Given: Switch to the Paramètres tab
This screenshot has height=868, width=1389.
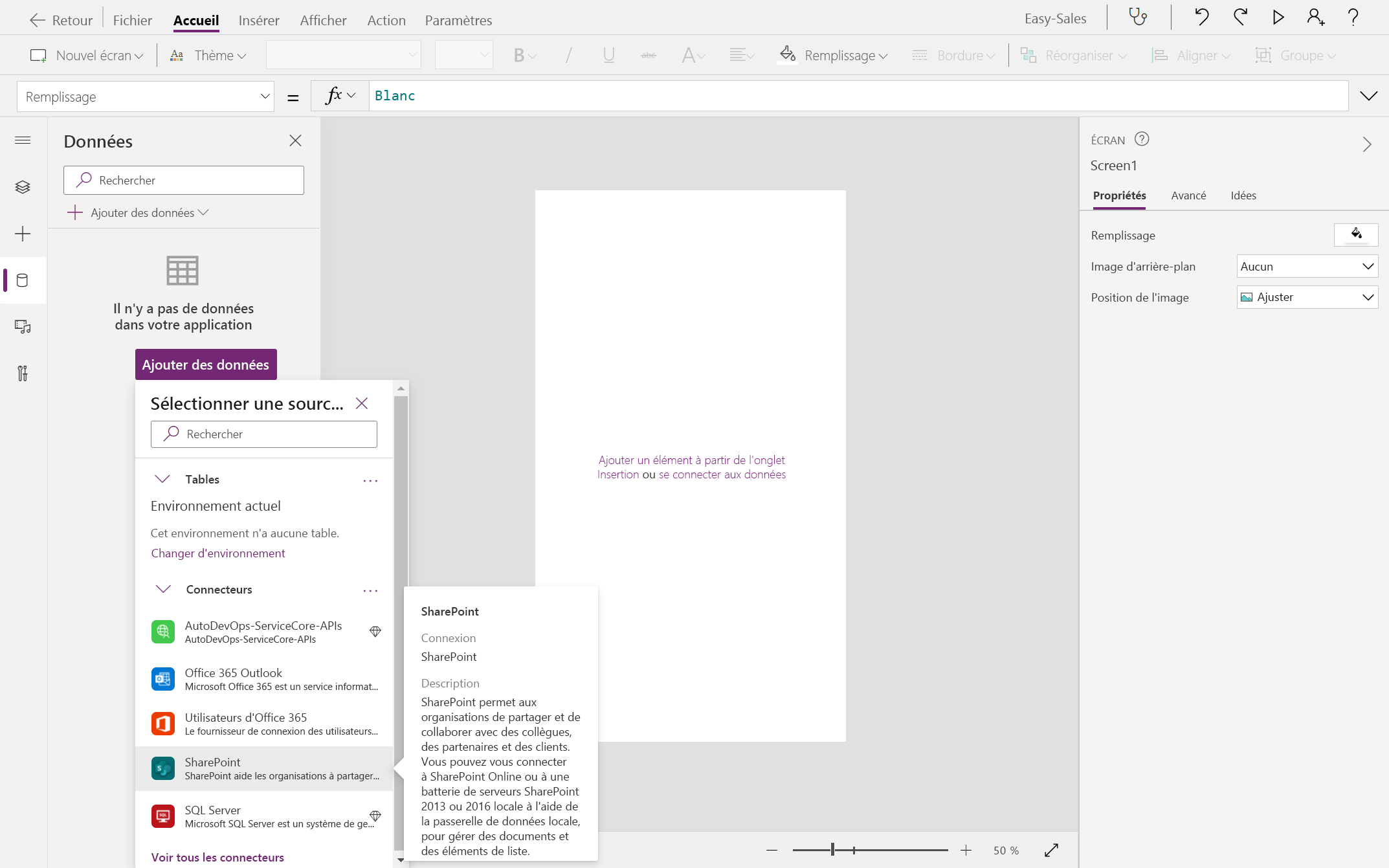Looking at the screenshot, I should [x=458, y=20].
